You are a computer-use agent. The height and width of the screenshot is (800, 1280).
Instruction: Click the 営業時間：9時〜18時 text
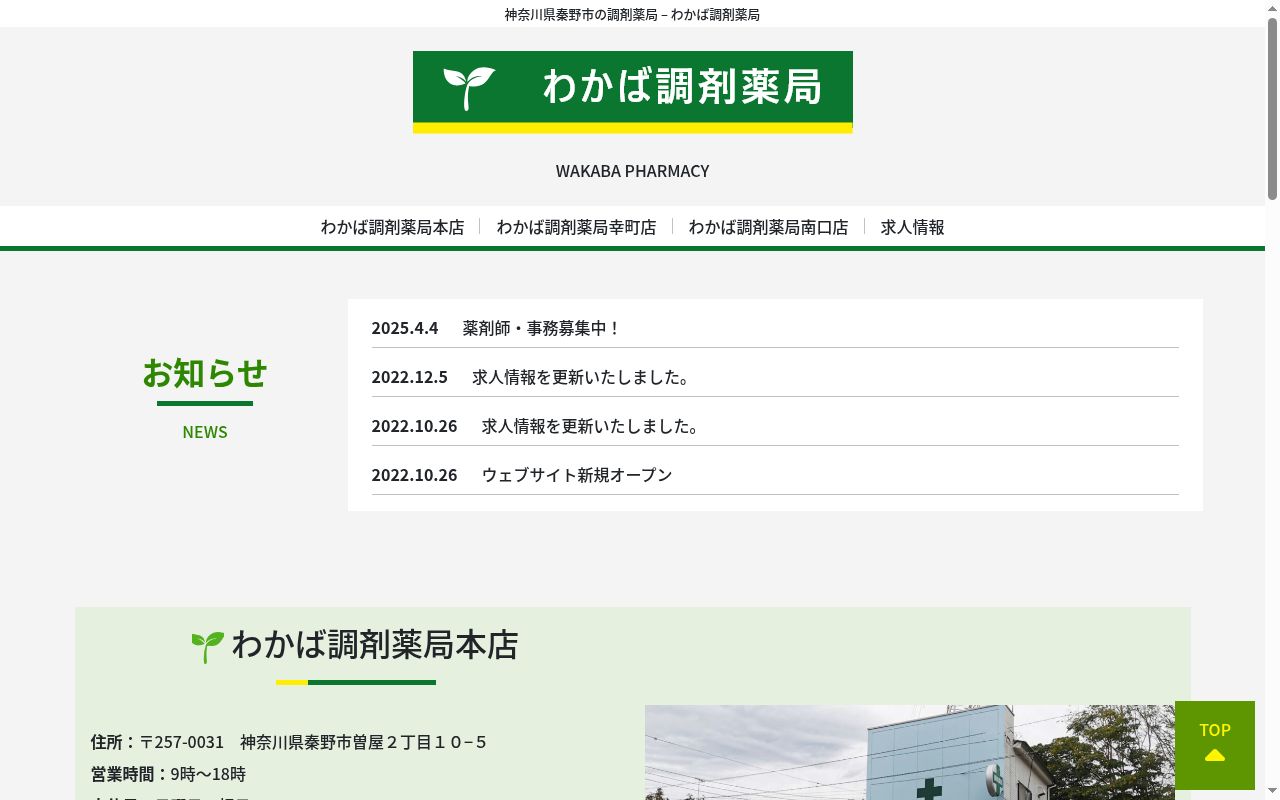tap(168, 774)
